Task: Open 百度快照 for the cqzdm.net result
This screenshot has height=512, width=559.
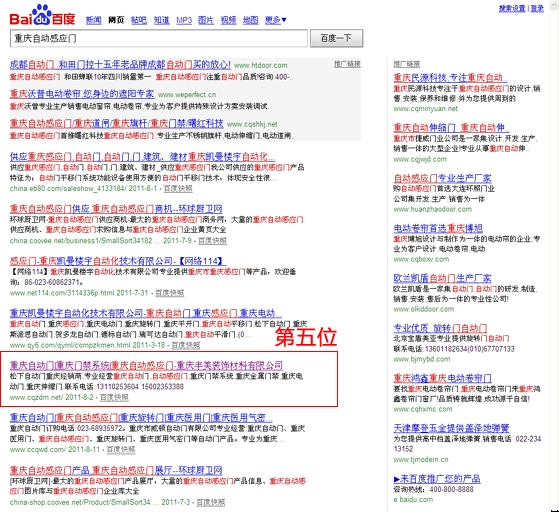Action: [x=114, y=397]
